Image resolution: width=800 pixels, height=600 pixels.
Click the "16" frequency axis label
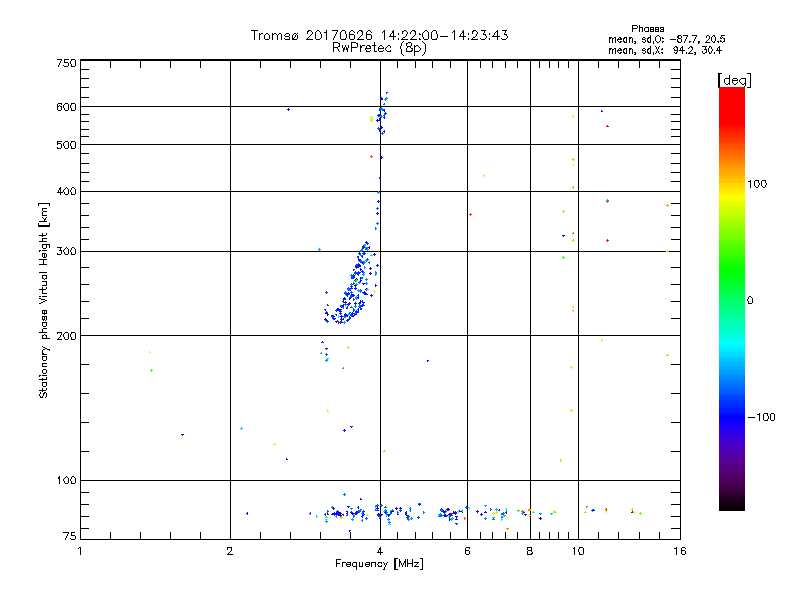[680, 551]
